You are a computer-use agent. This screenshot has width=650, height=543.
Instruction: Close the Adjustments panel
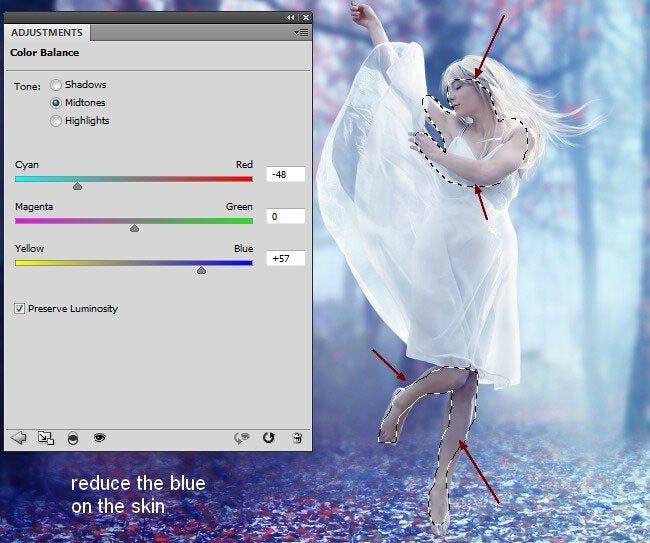[306, 17]
